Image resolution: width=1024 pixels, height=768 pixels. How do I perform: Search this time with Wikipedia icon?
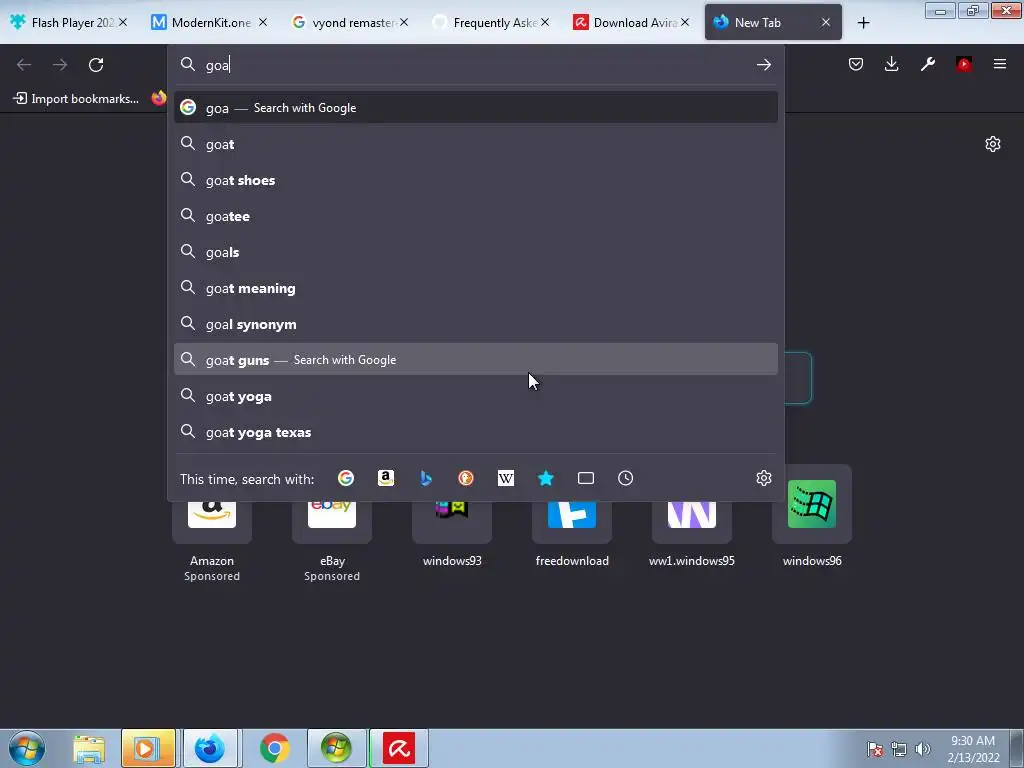505,478
